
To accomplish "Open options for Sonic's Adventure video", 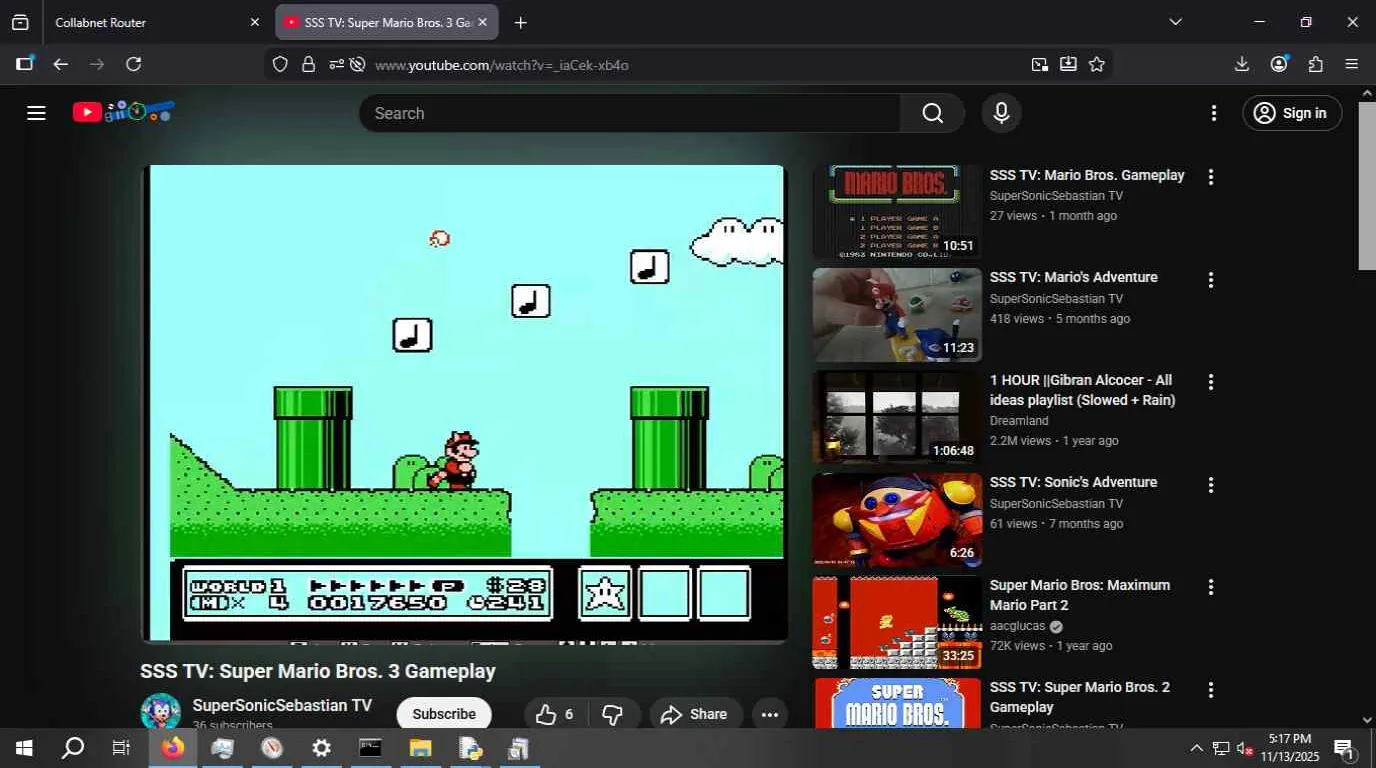I will [1211, 485].
